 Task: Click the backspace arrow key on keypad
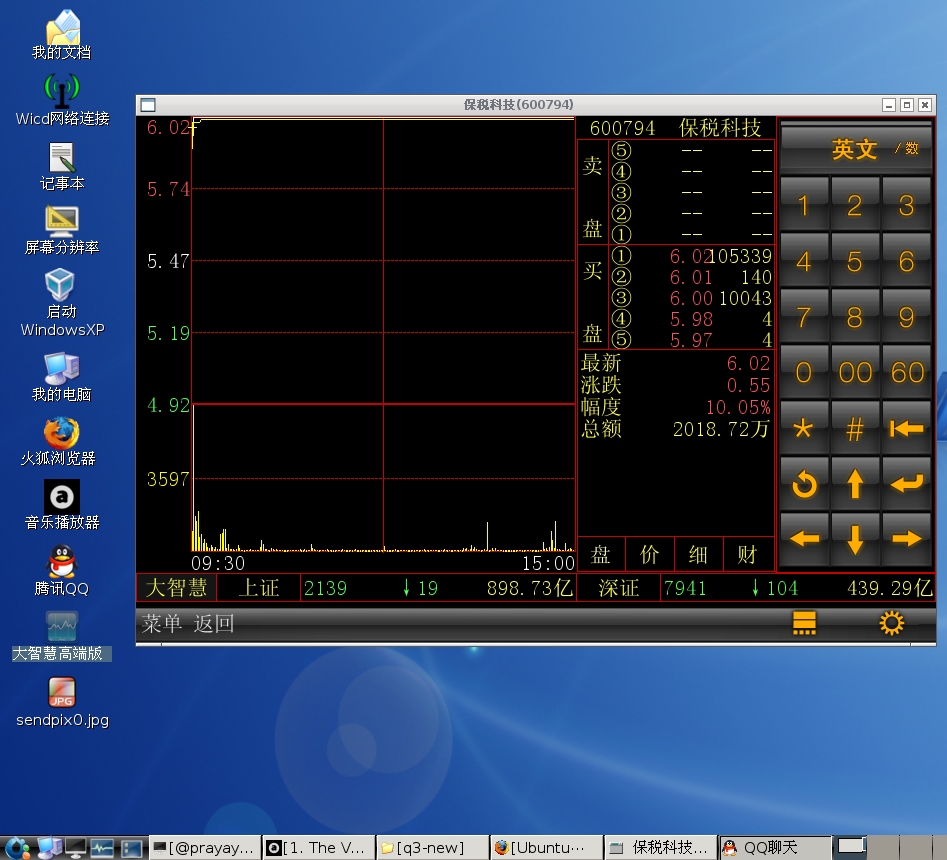tap(906, 429)
